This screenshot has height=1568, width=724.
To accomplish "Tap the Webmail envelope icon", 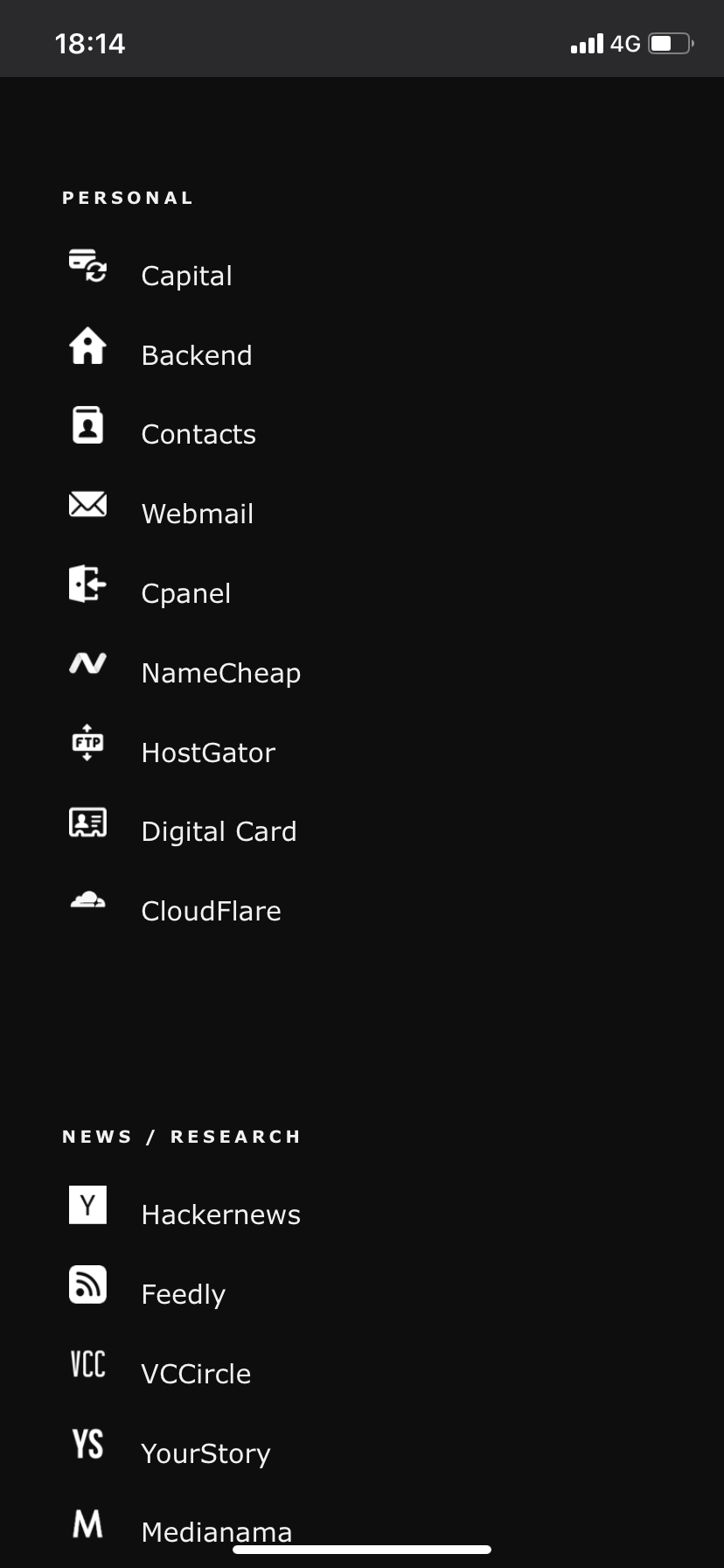I will pos(87,504).
